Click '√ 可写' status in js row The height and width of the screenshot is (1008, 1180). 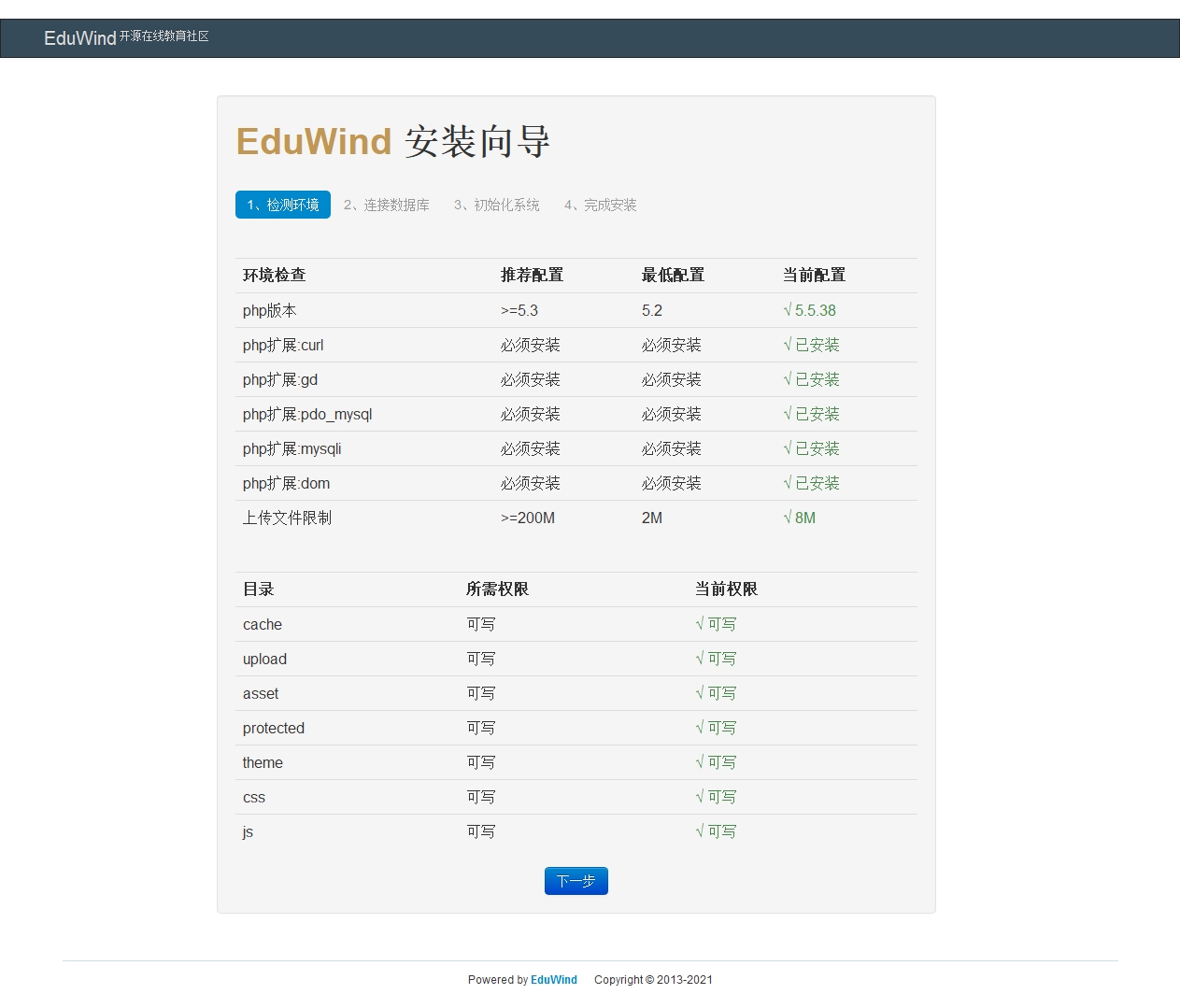716,831
